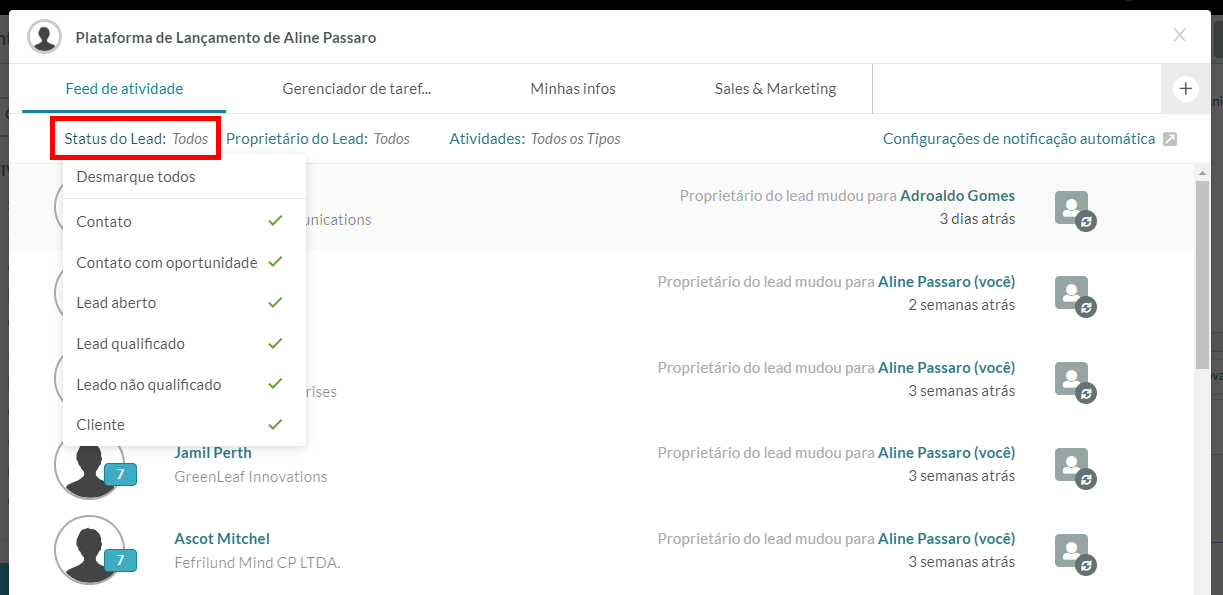Open Configurações de notificação automática link
The image size is (1223, 595).
(1019, 139)
